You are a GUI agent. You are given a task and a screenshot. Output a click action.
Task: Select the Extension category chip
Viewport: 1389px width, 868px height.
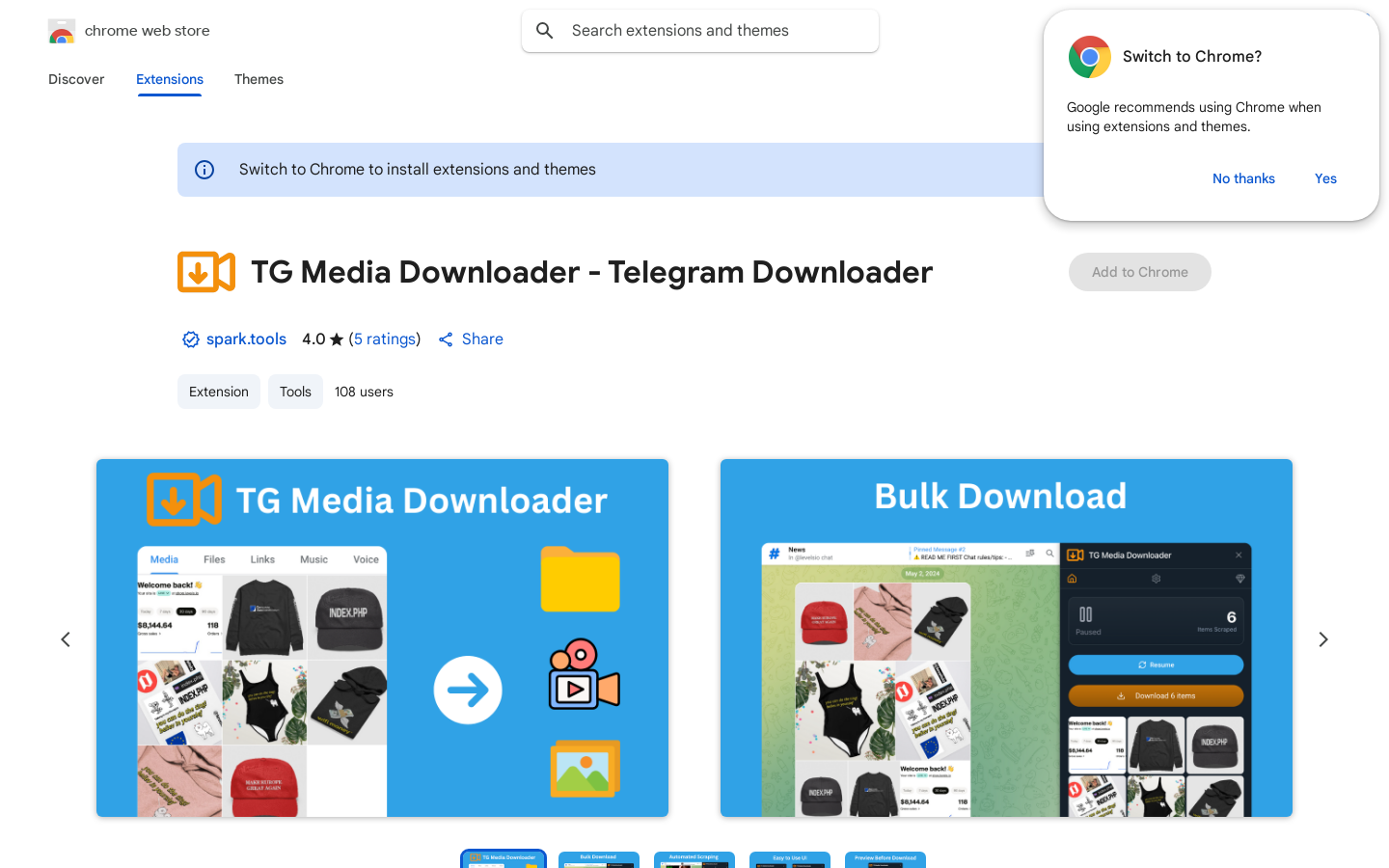(x=219, y=392)
